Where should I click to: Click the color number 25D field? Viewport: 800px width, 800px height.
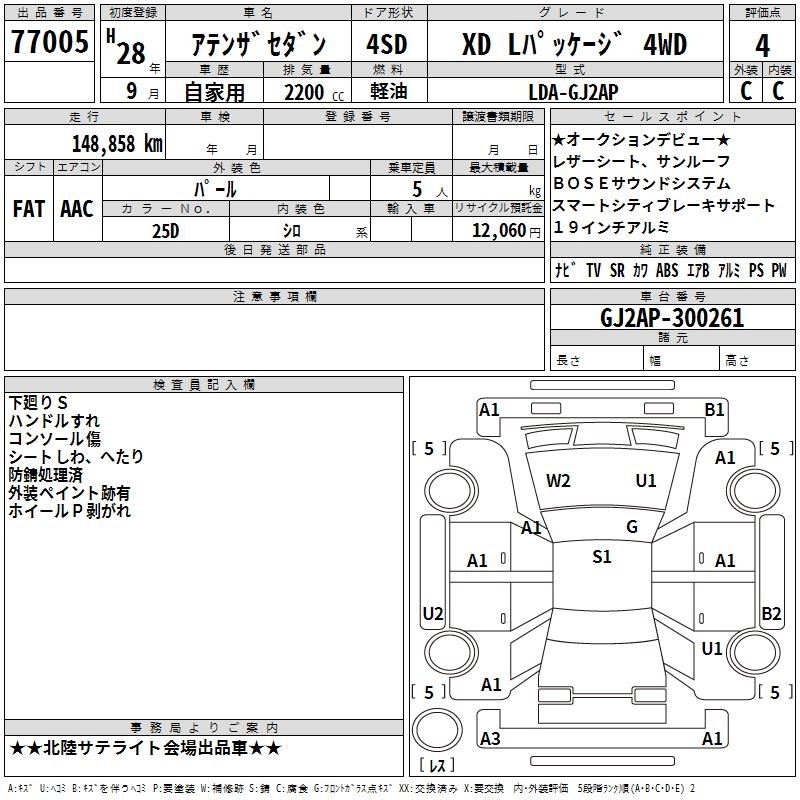tap(166, 230)
